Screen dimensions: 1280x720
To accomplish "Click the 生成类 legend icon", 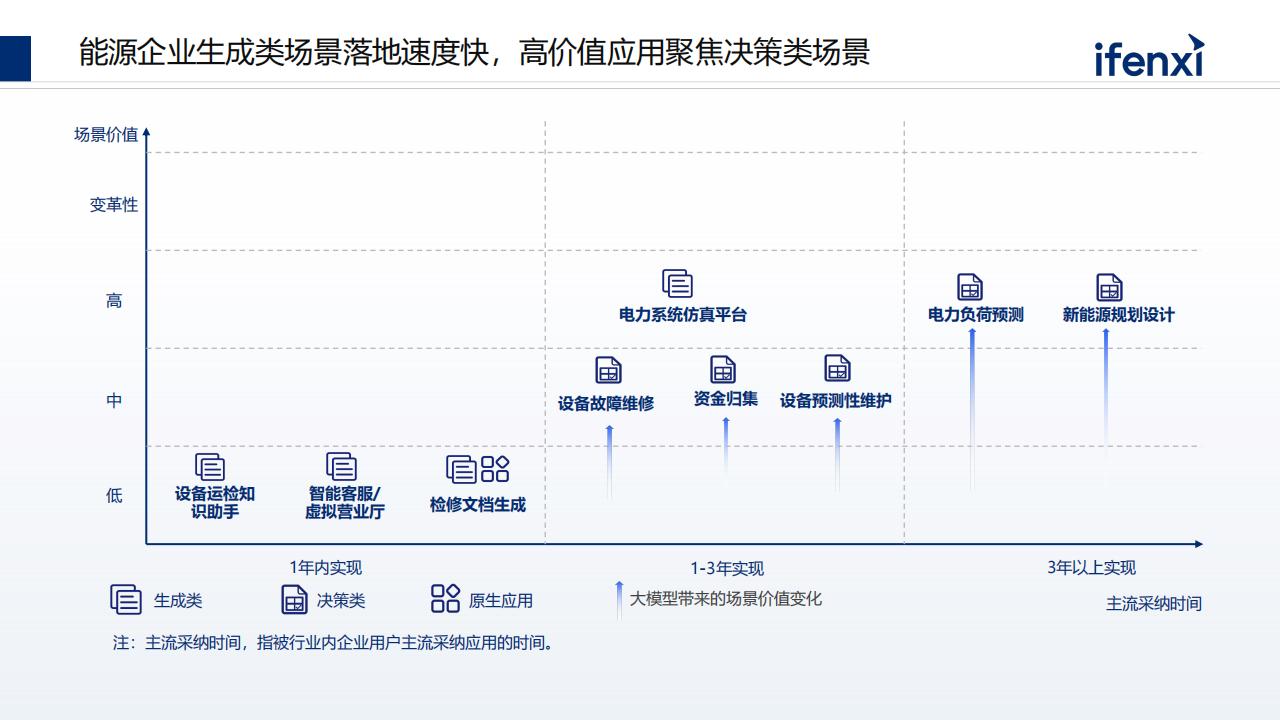I will [x=126, y=599].
